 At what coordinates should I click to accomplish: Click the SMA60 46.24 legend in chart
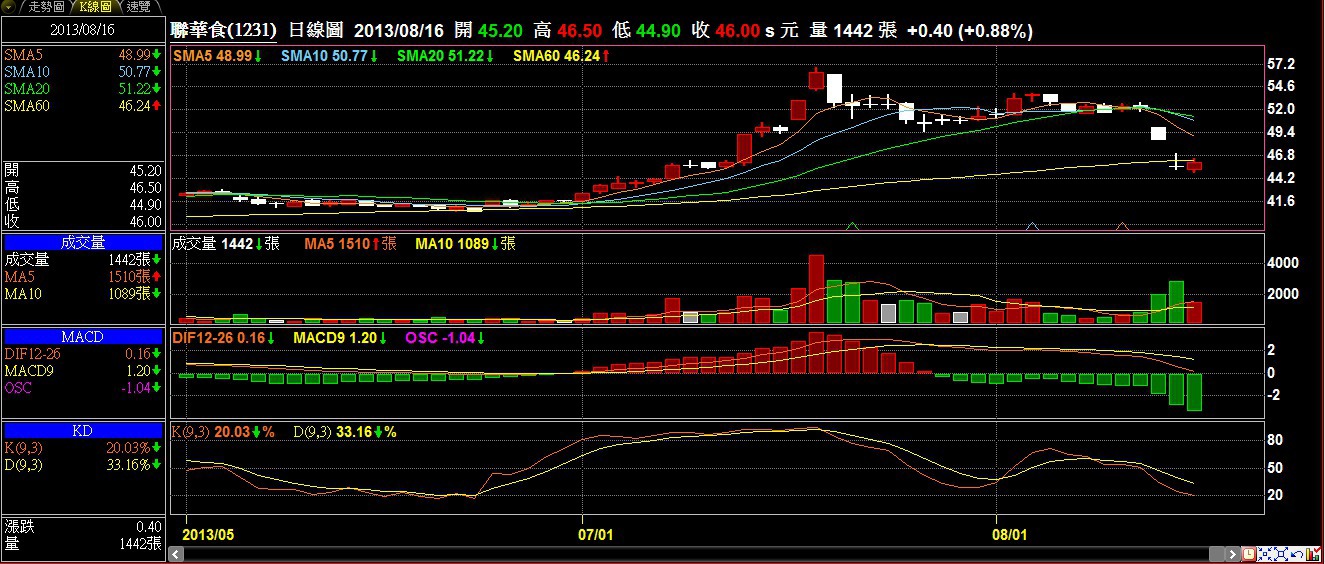tap(562, 56)
